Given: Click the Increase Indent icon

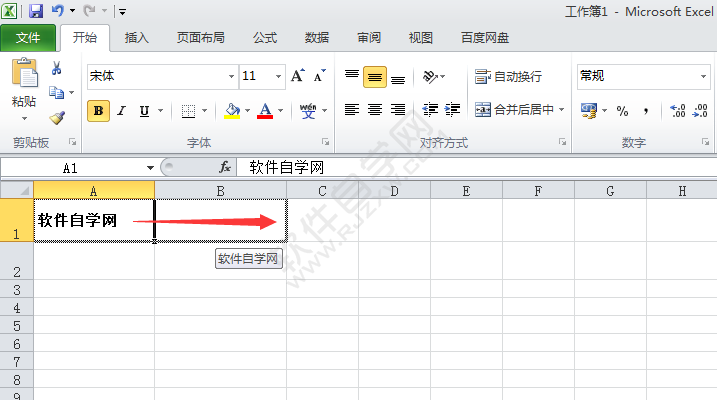Looking at the screenshot, I should 453,110.
